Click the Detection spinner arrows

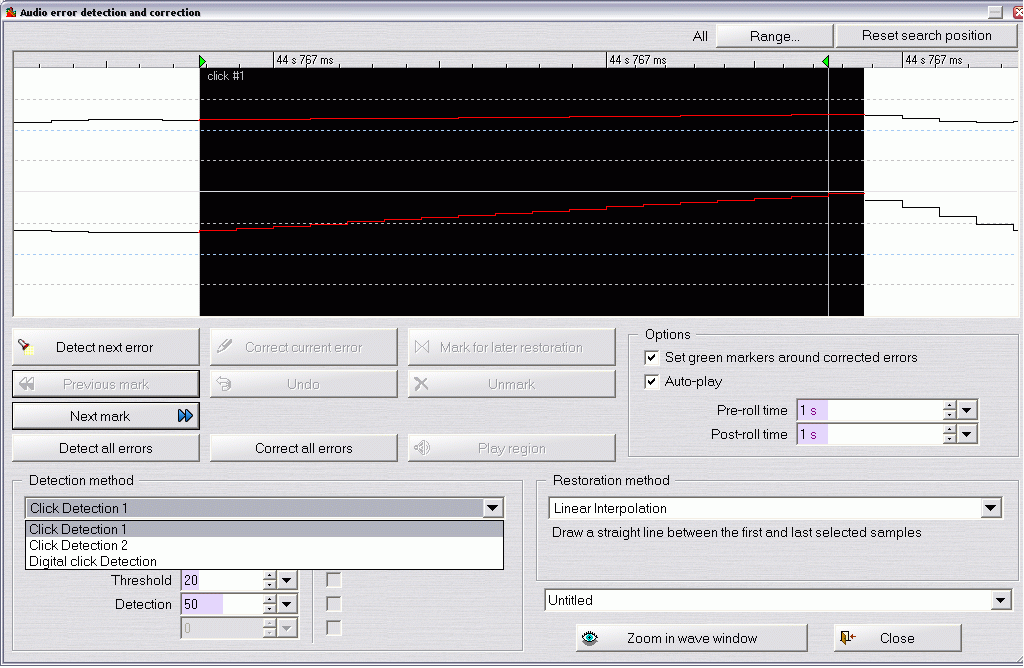[x=270, y=604]
